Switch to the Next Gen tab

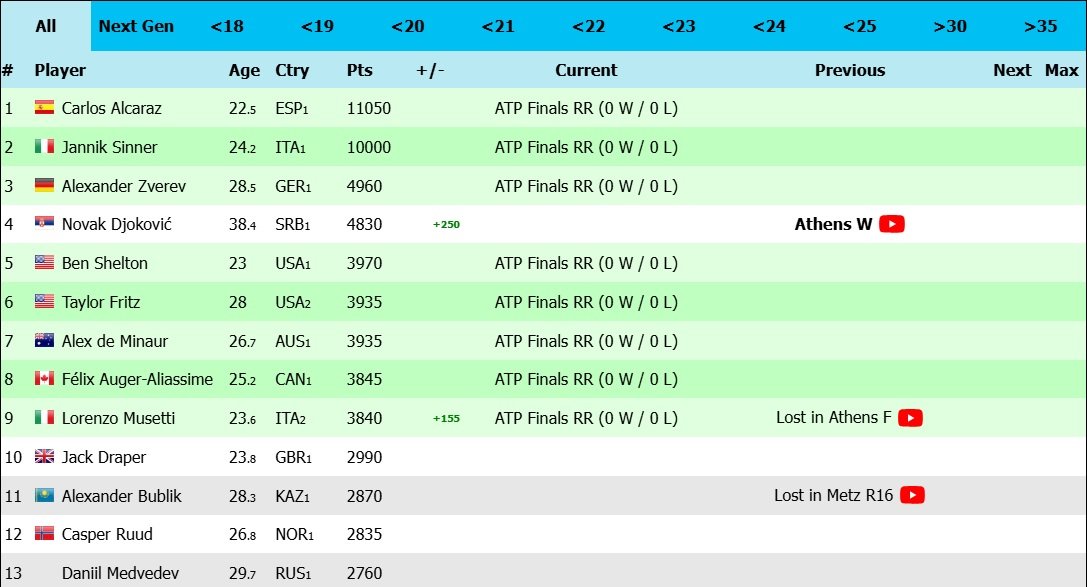click(x=136, y=26)
